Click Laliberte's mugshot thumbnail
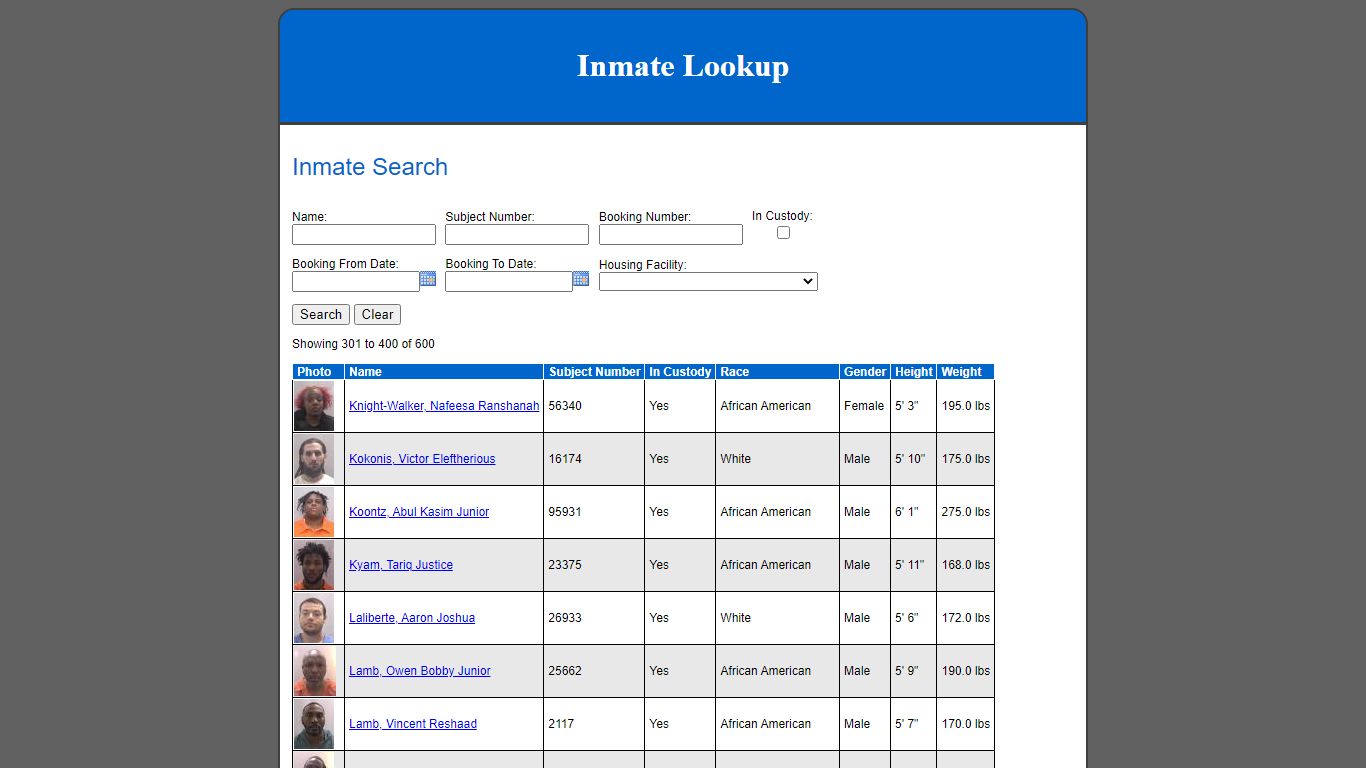 tap(314, 618)
